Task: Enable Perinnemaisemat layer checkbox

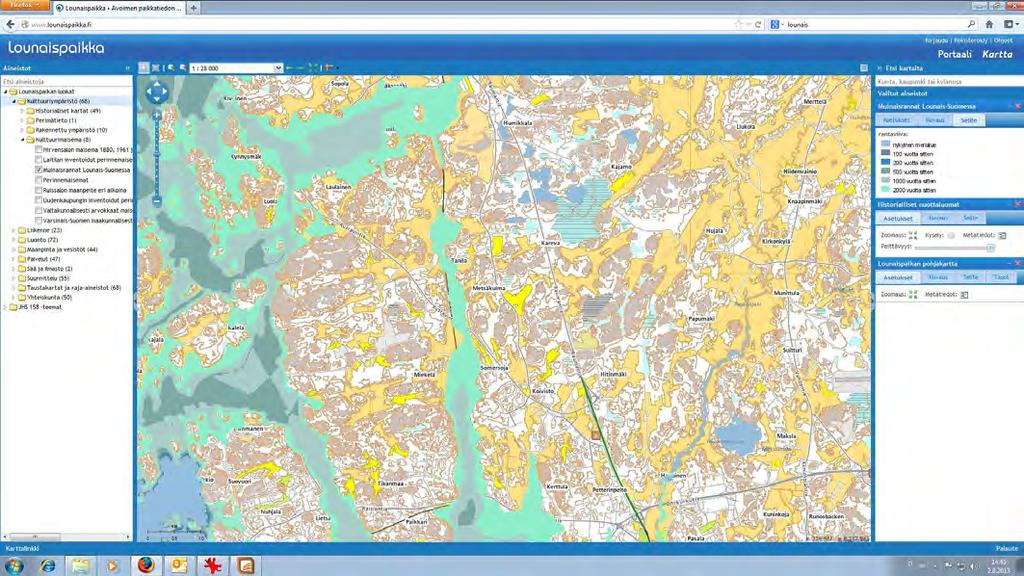Action: pyautogui.click(x=39, y=180)
